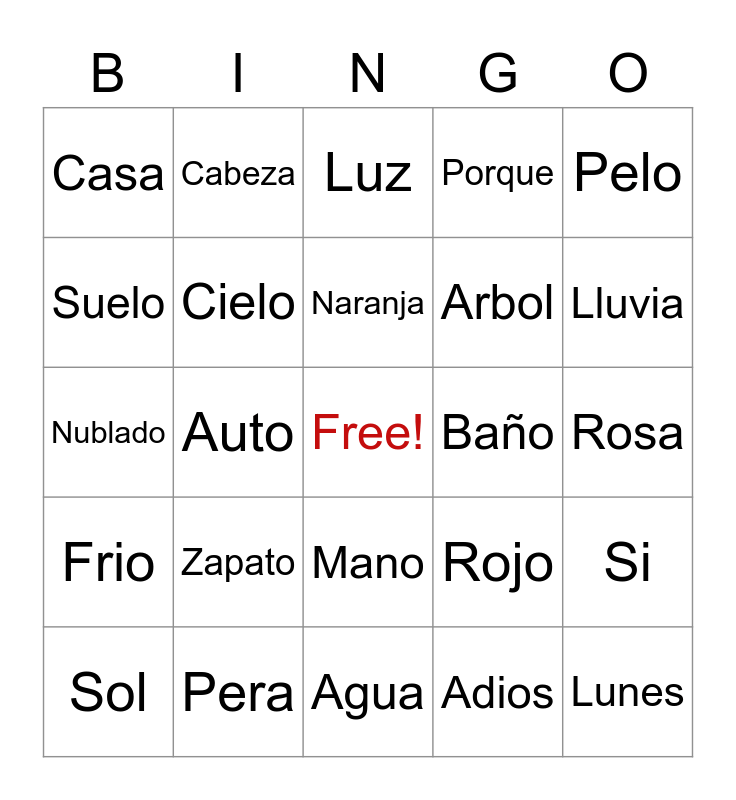The height and width of the screenshot is (800, 736).
Task: Select the Cabeza square
Action: click(238, 173)
